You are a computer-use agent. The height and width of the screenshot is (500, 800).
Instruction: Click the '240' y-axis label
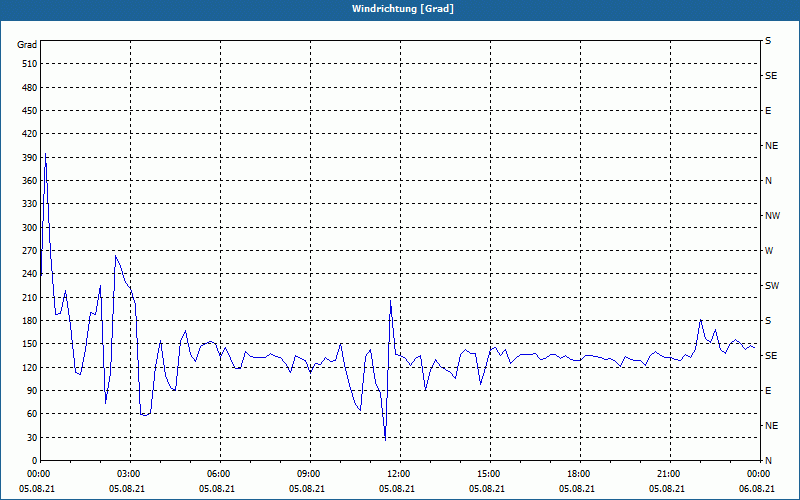coord(30,274)
